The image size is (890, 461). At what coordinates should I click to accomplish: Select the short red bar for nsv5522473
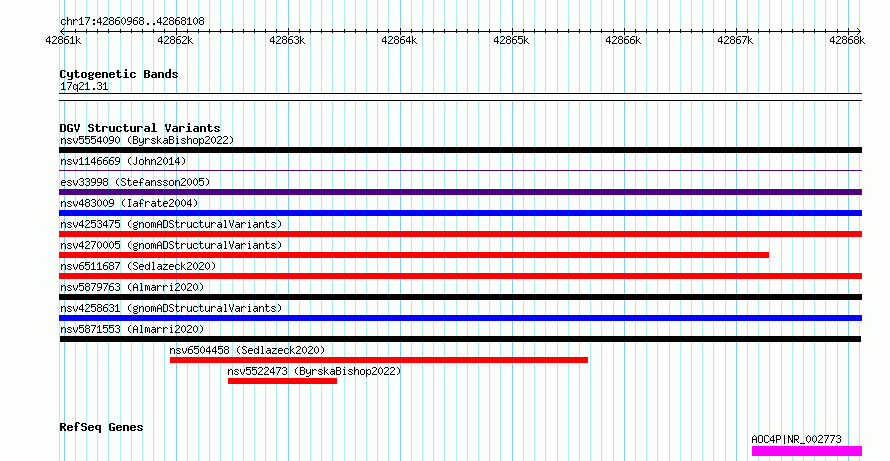[282, 381]
